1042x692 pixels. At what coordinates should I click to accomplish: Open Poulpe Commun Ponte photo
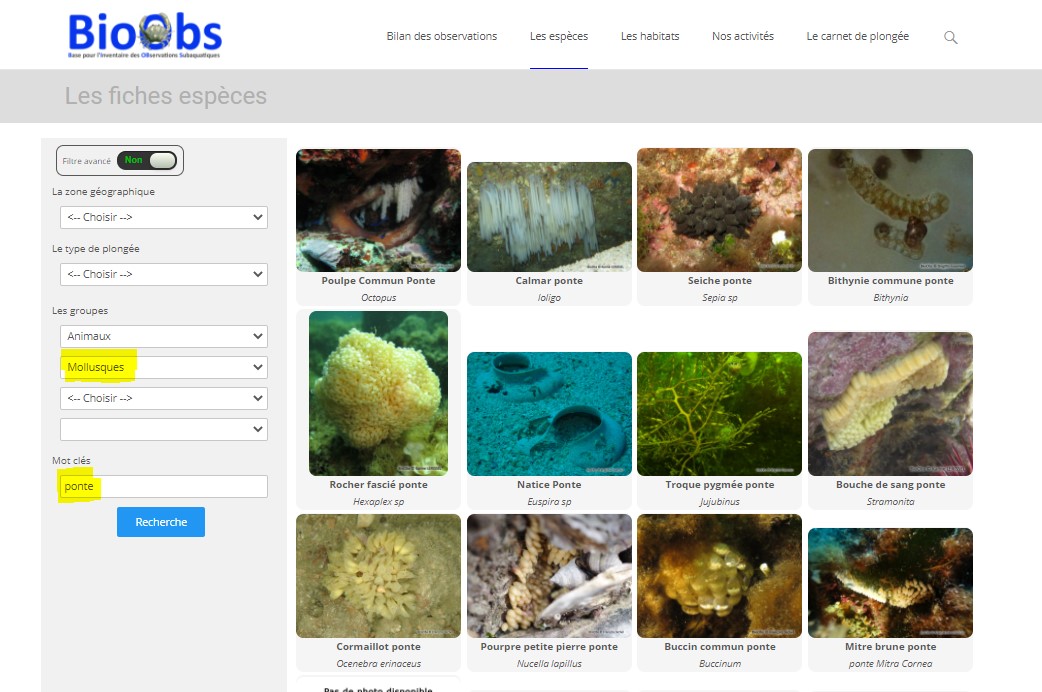pyautogui.click(x=378, y=210)
